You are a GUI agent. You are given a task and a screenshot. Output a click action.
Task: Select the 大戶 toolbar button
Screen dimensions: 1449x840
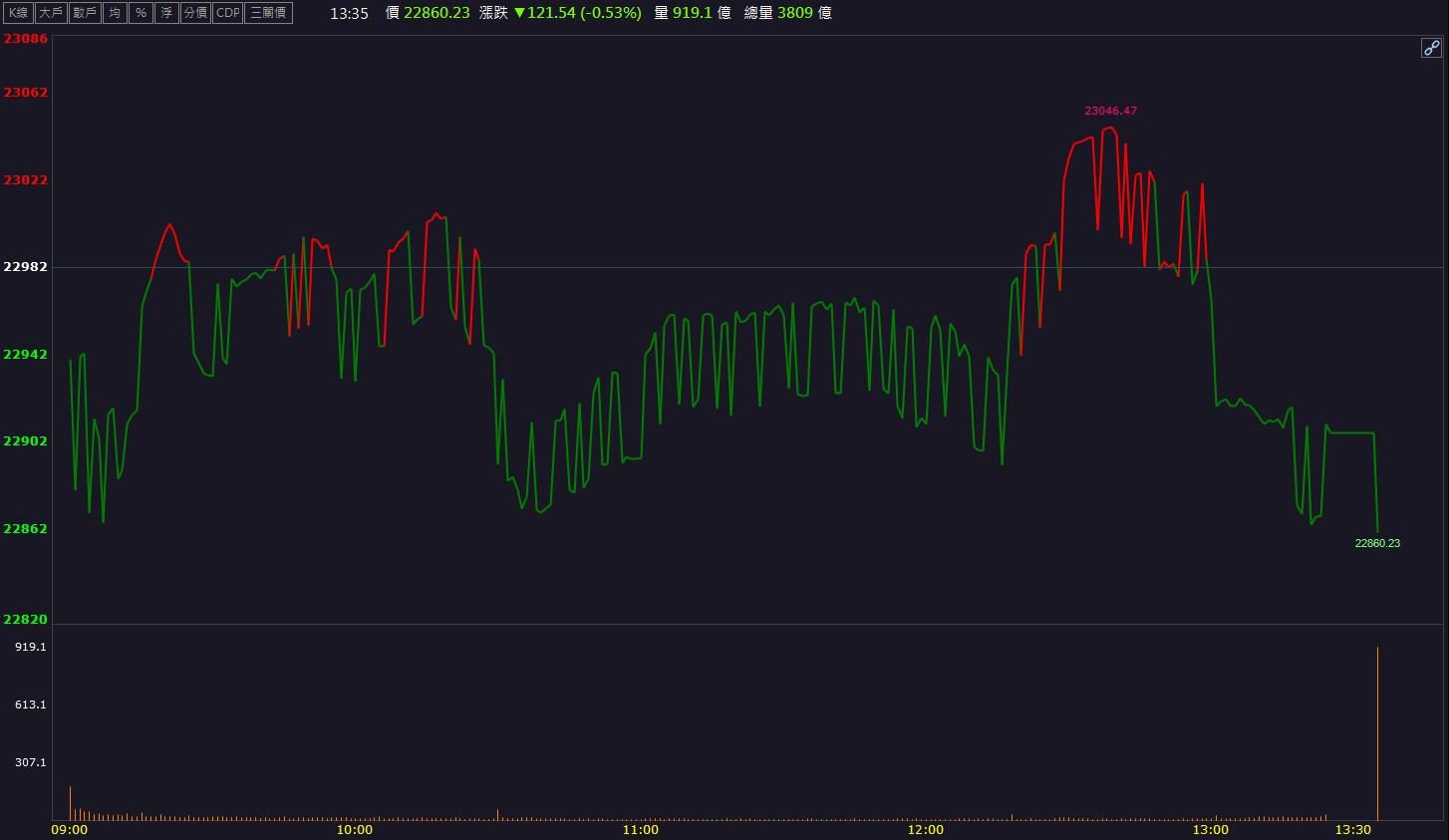51,13
